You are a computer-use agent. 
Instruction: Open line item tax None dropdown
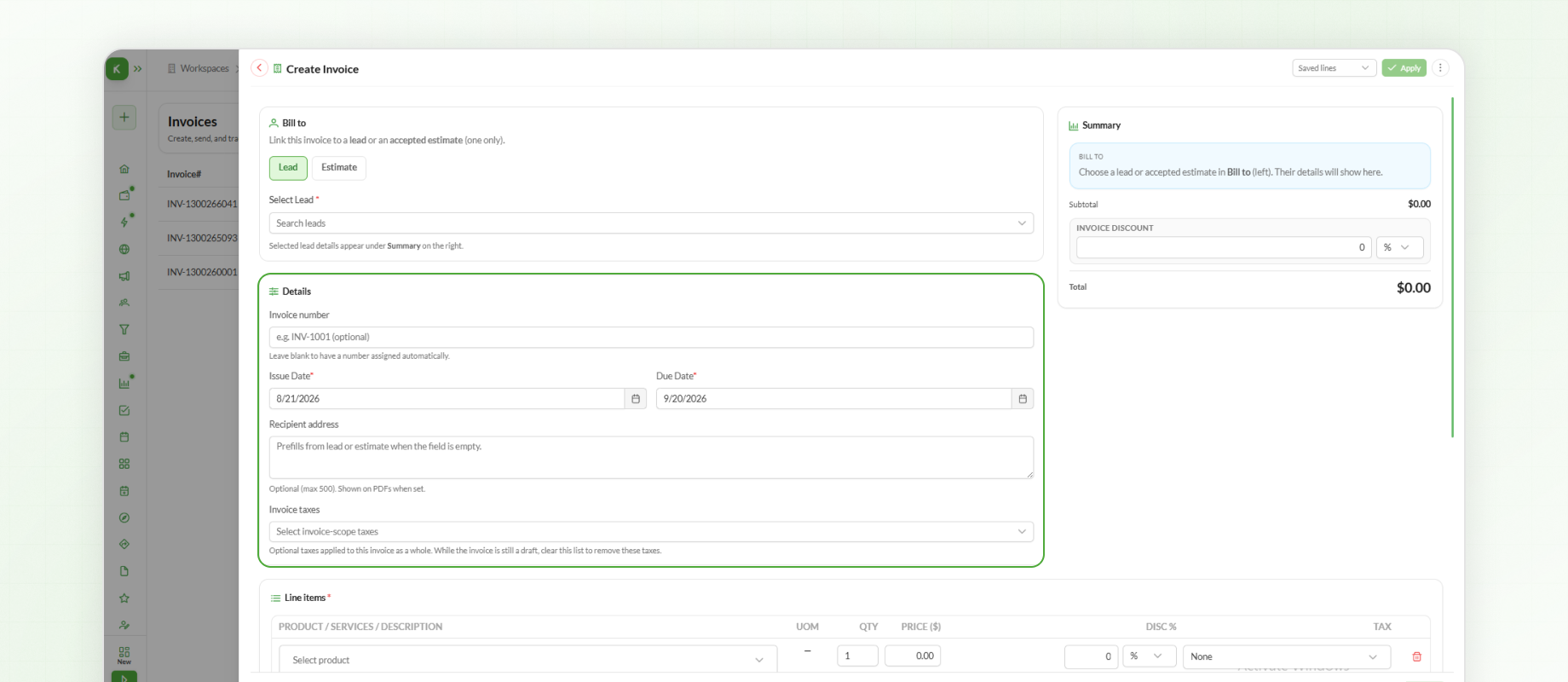click(x=1287, y=656)
